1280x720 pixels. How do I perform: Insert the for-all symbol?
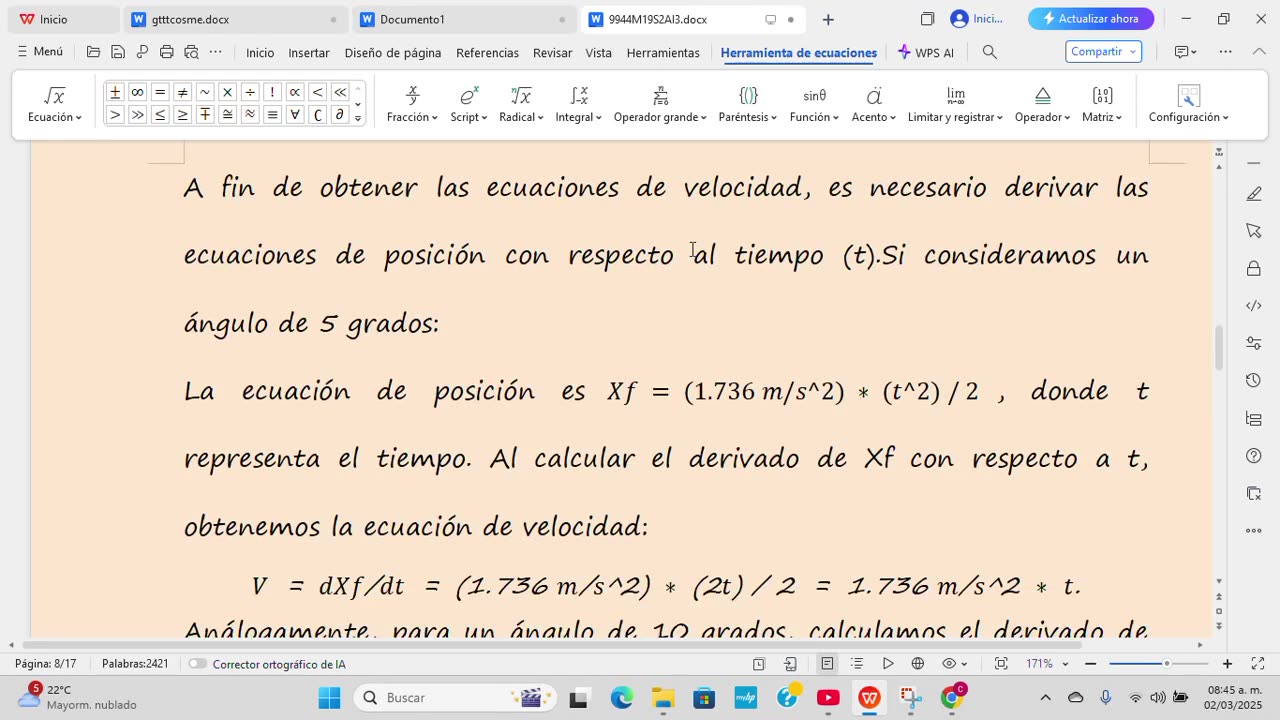click(295, 115)
